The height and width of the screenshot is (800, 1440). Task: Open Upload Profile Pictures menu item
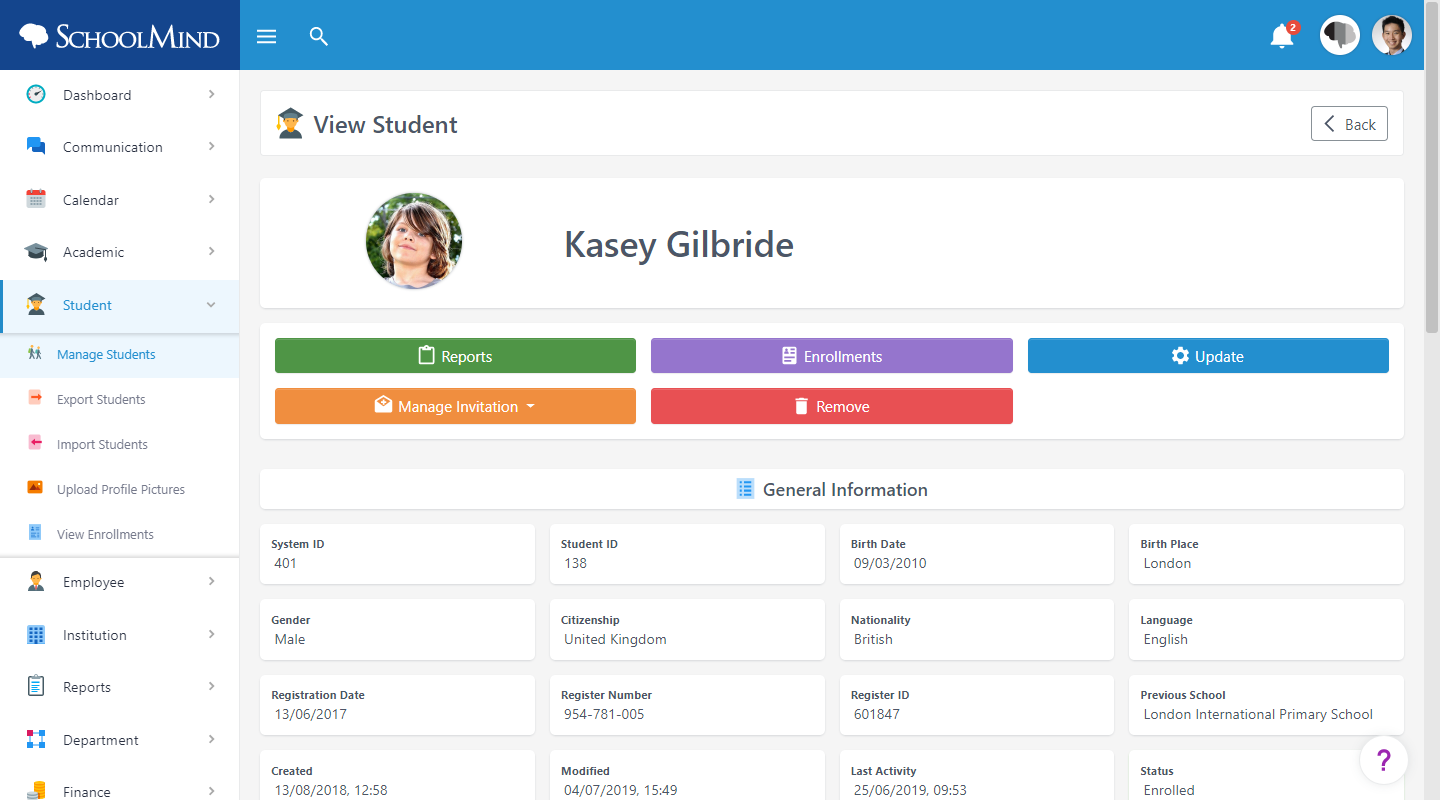[x=120, y=489]
